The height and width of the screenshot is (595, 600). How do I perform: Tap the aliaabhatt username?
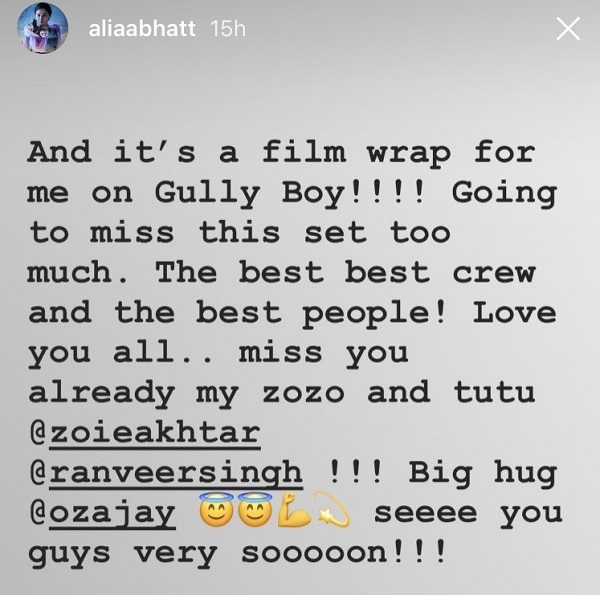click(x=142, y=29)
